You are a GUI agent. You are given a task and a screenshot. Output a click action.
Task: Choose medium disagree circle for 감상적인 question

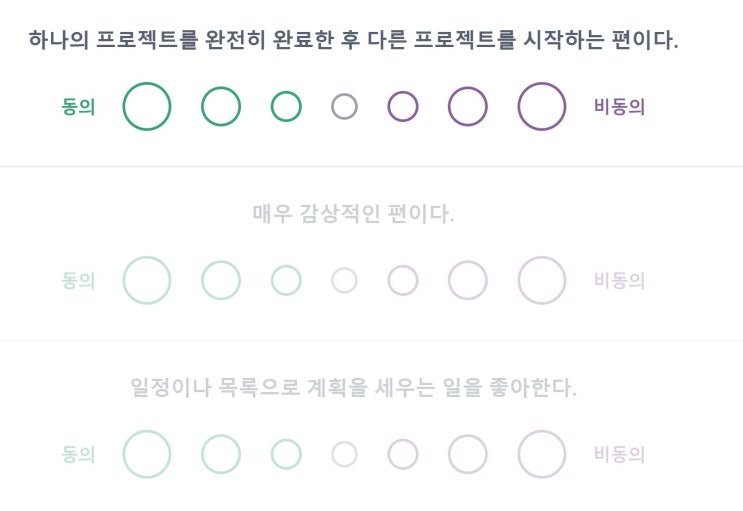tap(467, 280)
